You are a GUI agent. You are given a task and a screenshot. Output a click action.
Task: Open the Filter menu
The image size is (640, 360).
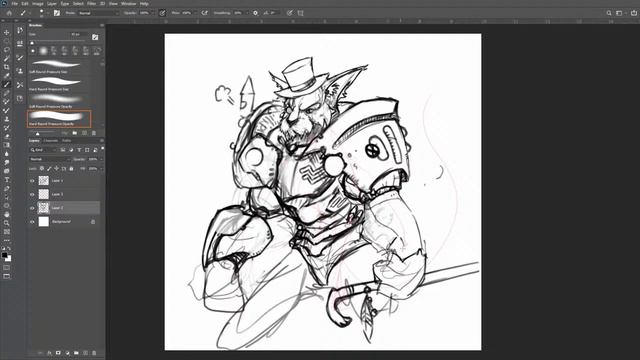(91, 4)
